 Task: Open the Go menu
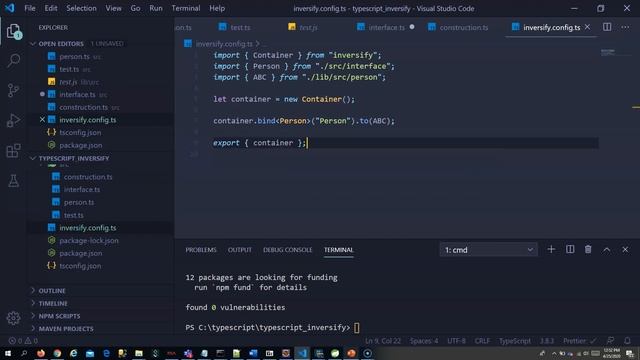point(136,8)
